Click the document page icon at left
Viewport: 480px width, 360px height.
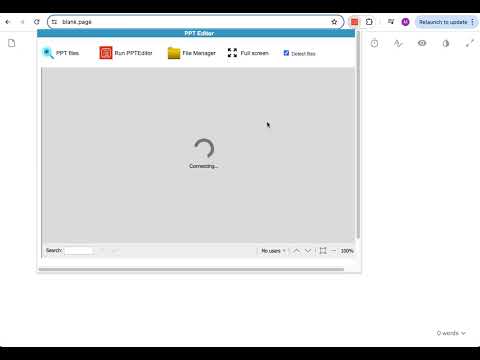(12, 43)
